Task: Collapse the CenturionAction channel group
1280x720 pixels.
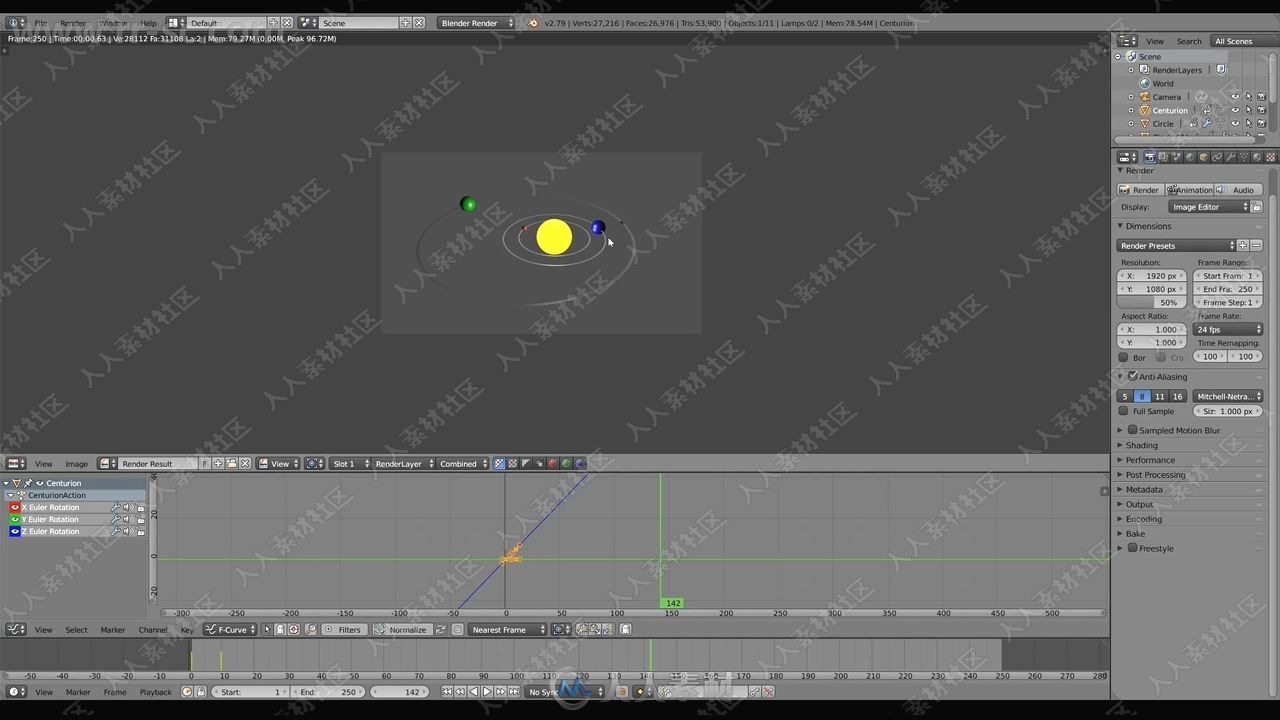Action: point(11,496)
